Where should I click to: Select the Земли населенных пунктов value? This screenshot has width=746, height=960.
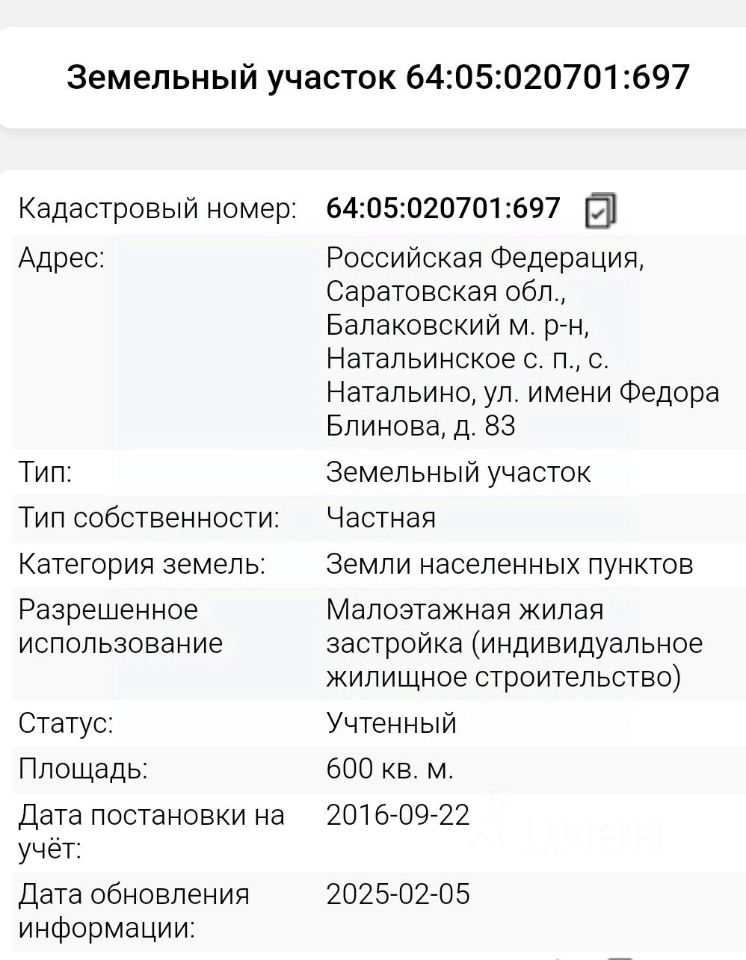[x=510, y=564]
